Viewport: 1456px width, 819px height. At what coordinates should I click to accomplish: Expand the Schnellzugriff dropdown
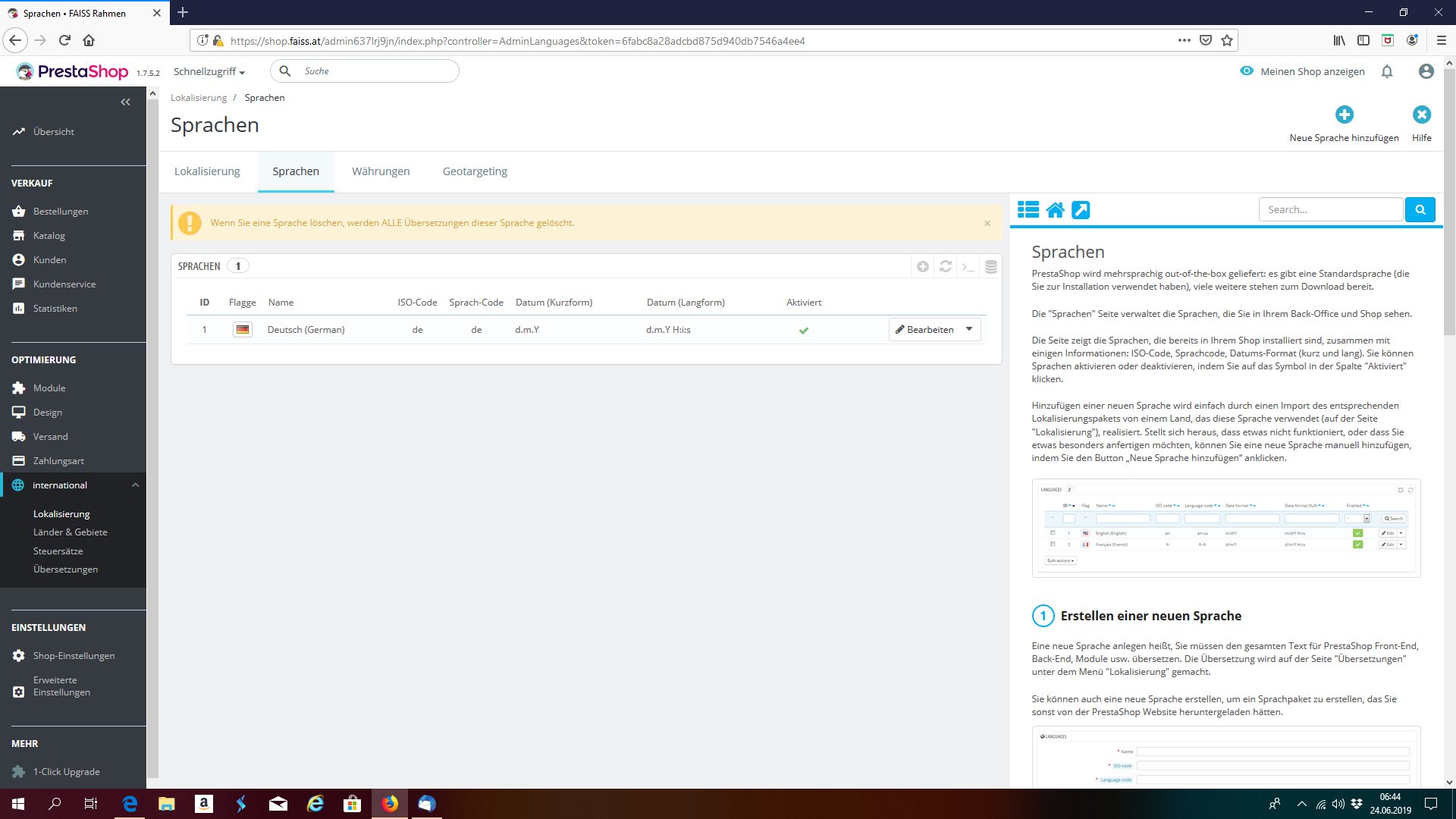pyautogui.click(x=209, y=71)
